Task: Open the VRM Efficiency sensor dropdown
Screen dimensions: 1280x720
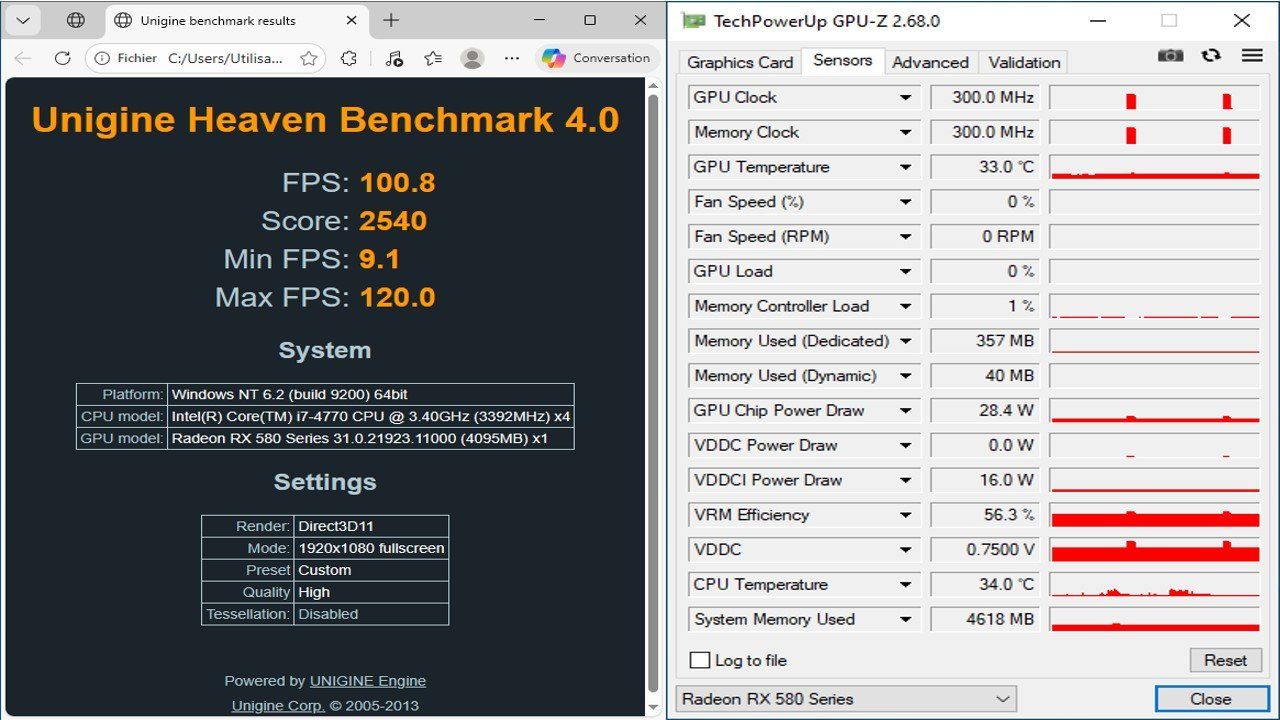Action: tap(905, 515)
